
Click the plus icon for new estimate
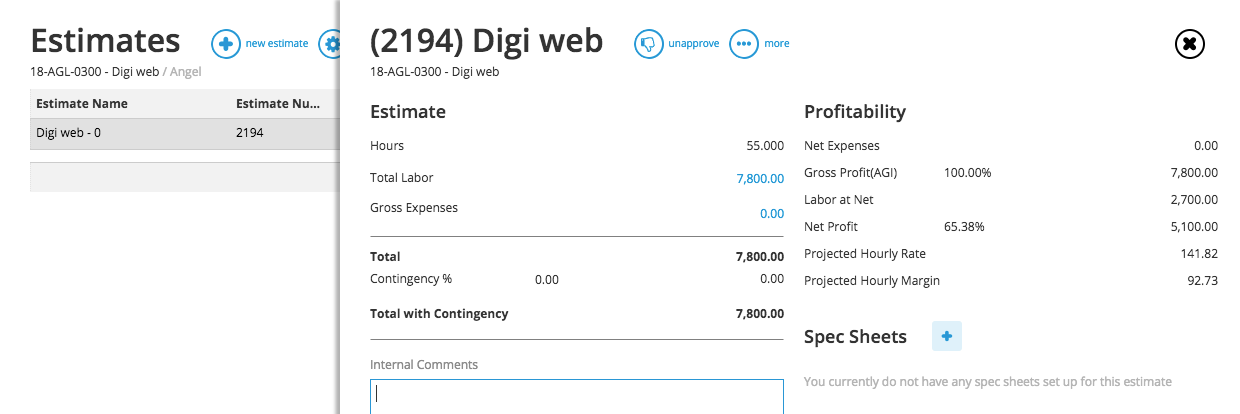(226, 44)
